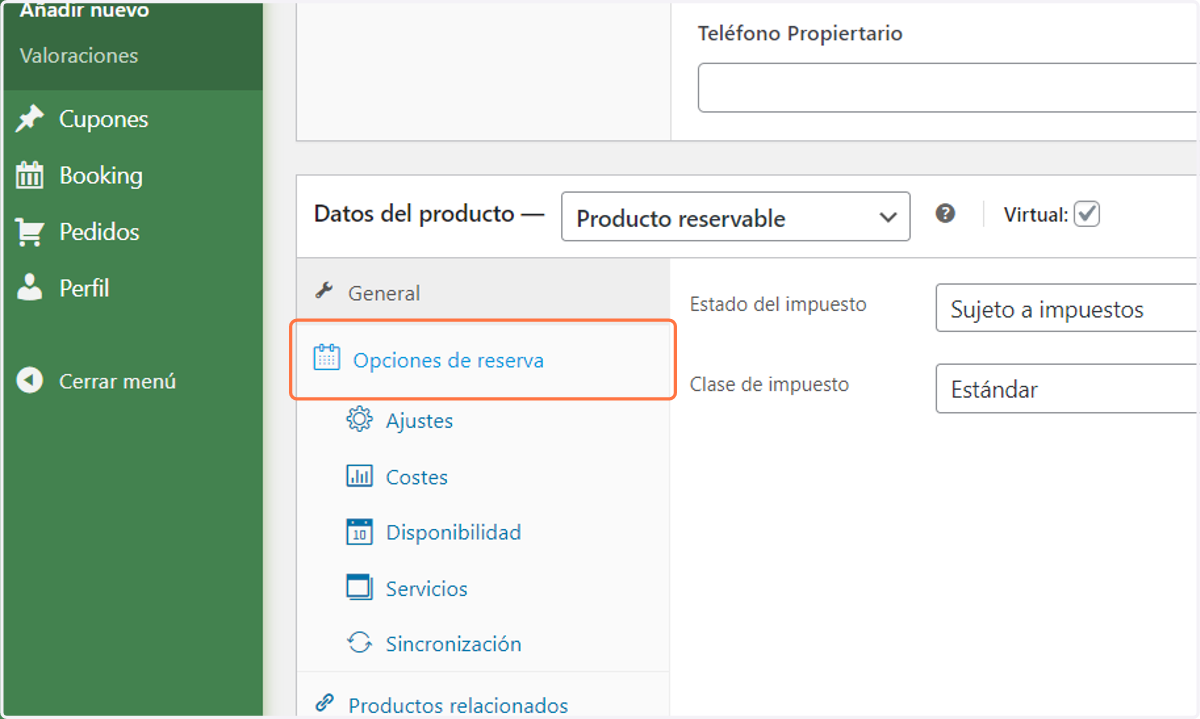Click the user silhouette icon for Perfil
Screen dimensions: 1200x719
[30, 288]
